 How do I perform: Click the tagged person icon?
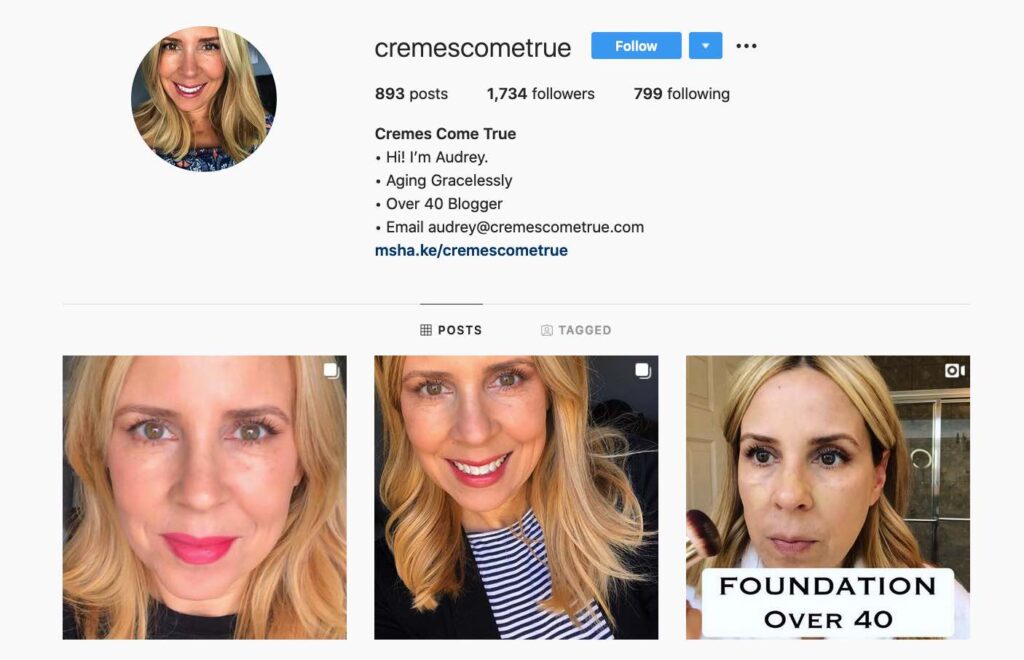tap(547, 330)
